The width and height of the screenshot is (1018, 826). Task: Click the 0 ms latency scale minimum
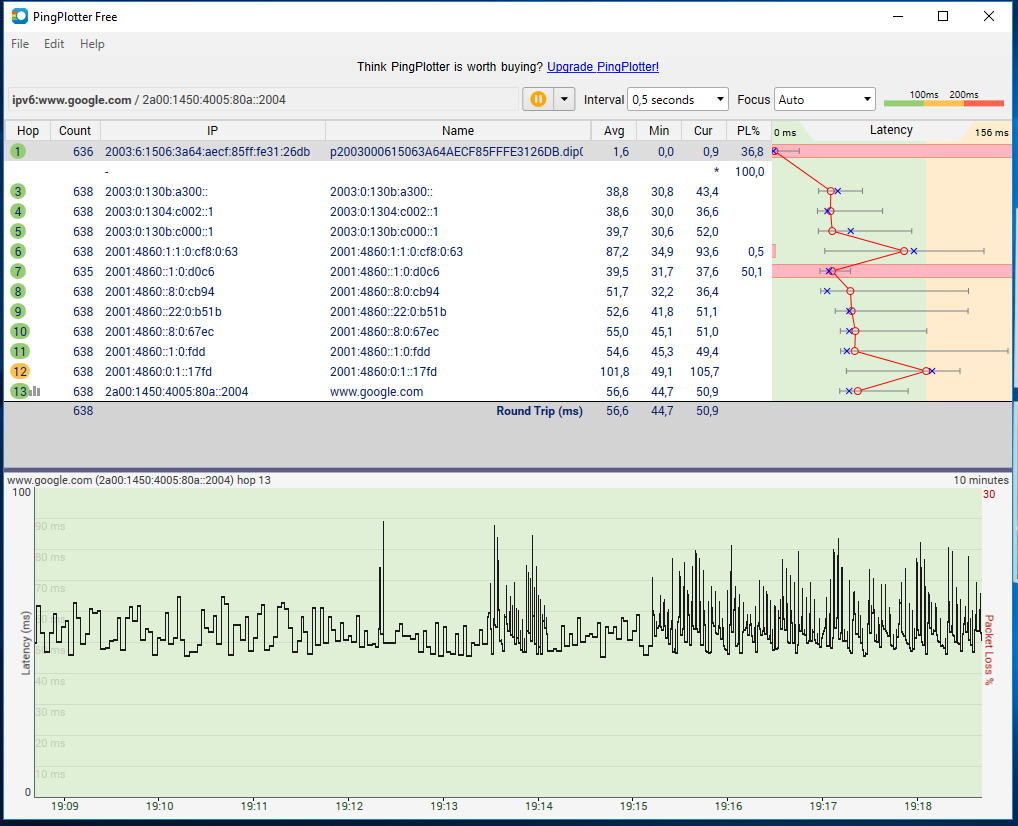click(785, 132)
